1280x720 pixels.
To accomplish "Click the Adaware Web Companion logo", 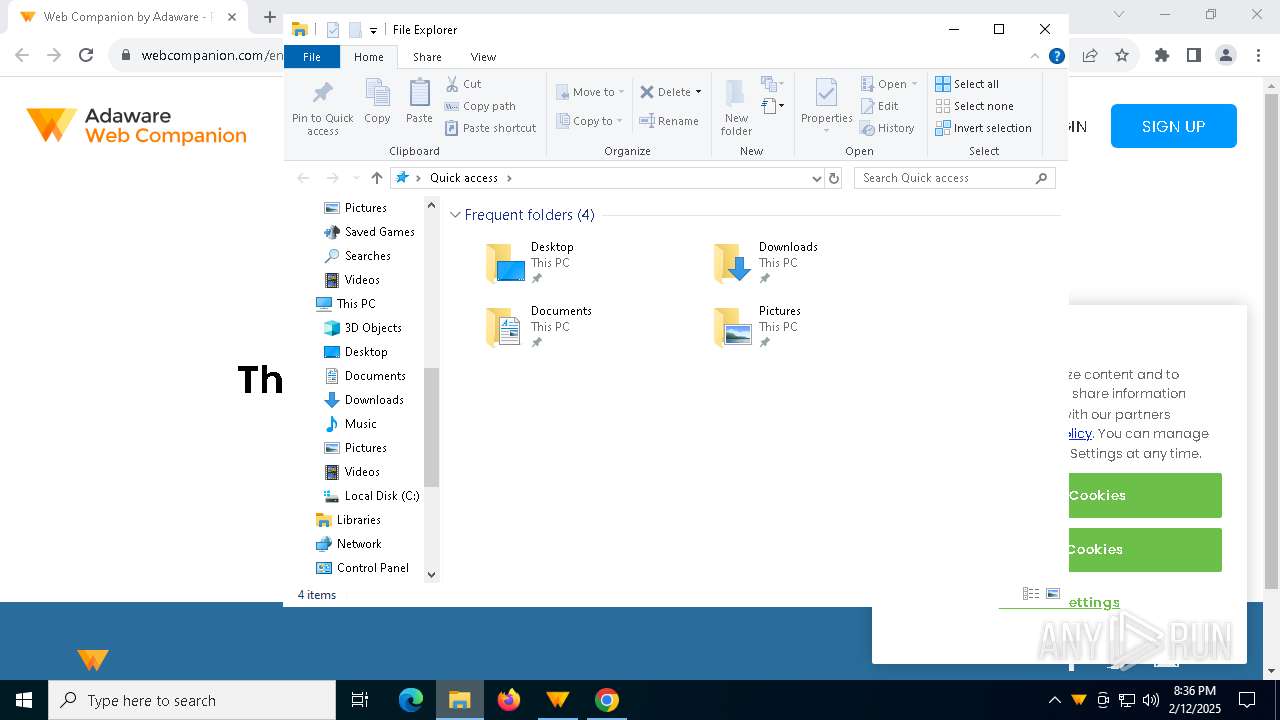I will pos(137,126).
